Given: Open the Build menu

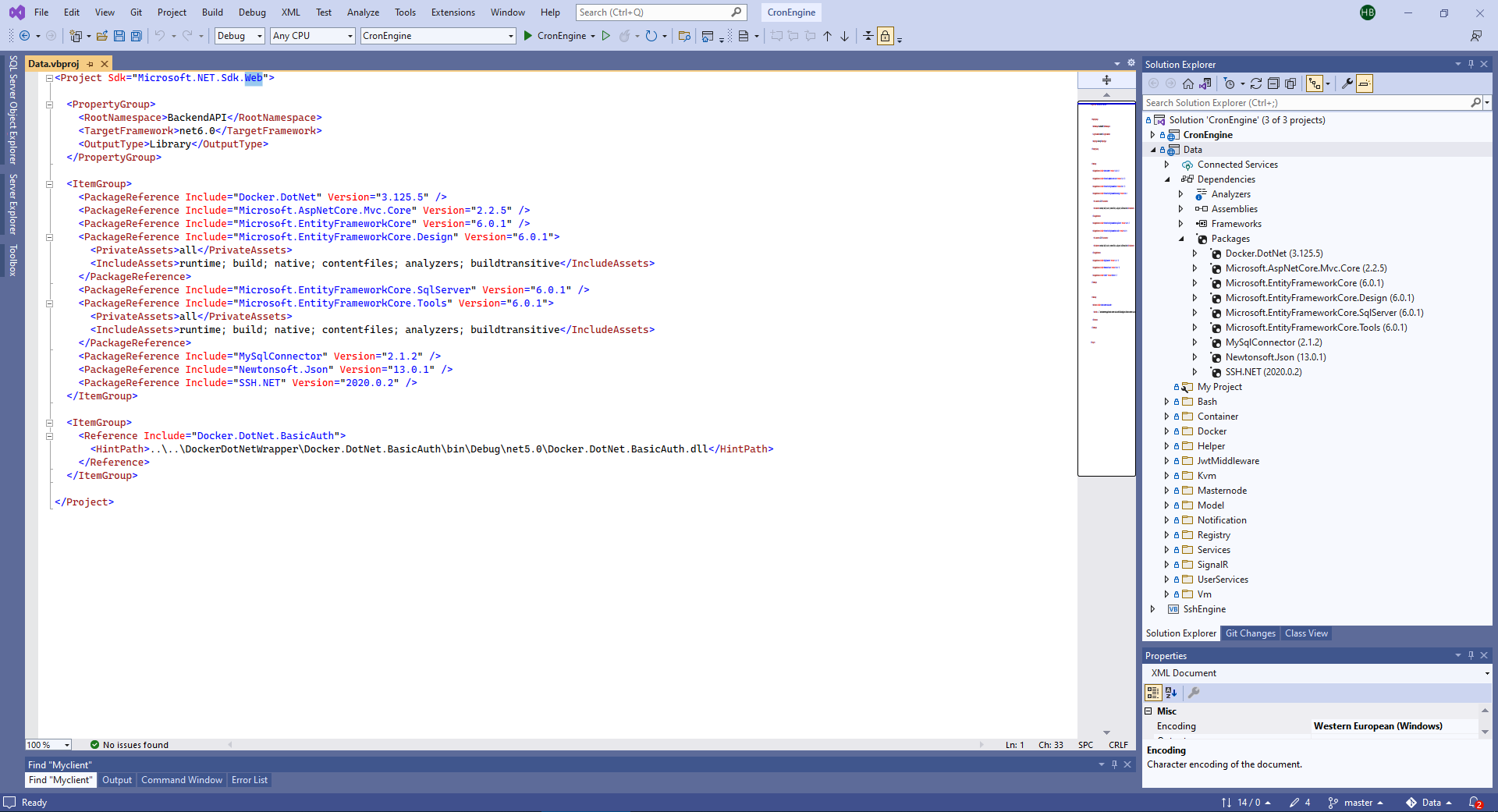Looking at the screenshot, I should (212, 12).
